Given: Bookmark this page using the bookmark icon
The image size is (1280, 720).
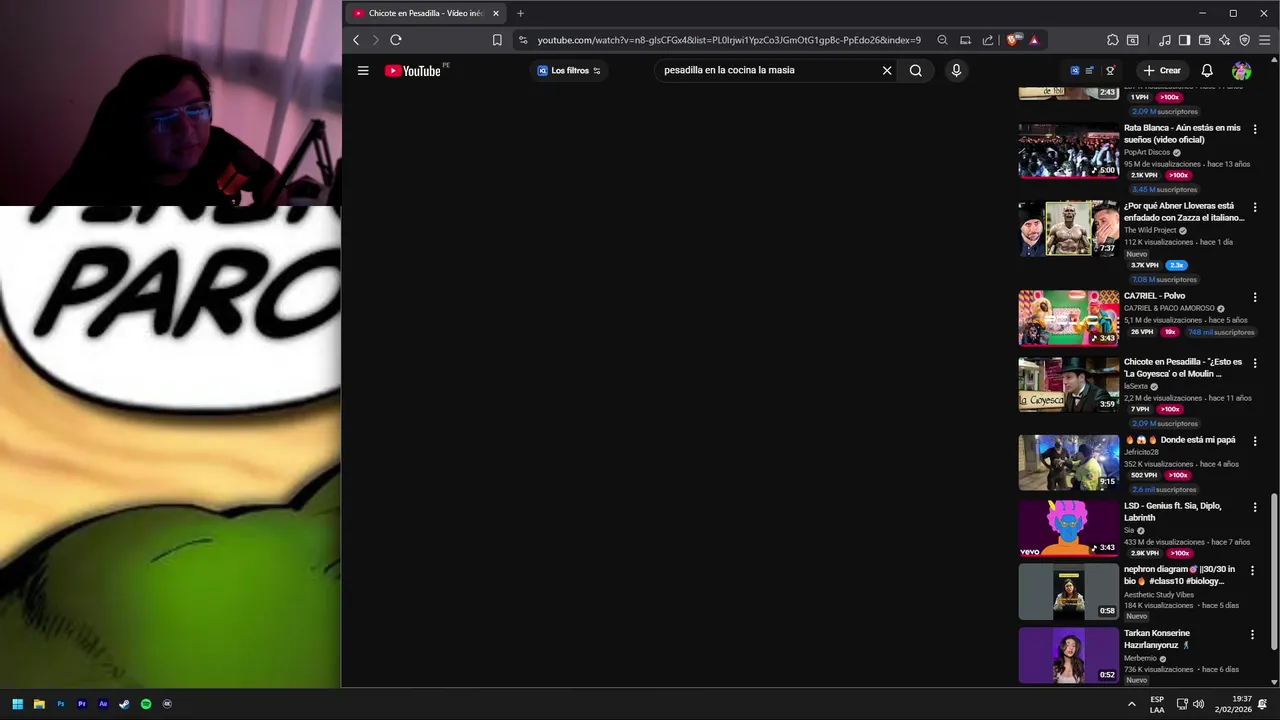Looking at the screenshot, I should click(x=497, y=40).
